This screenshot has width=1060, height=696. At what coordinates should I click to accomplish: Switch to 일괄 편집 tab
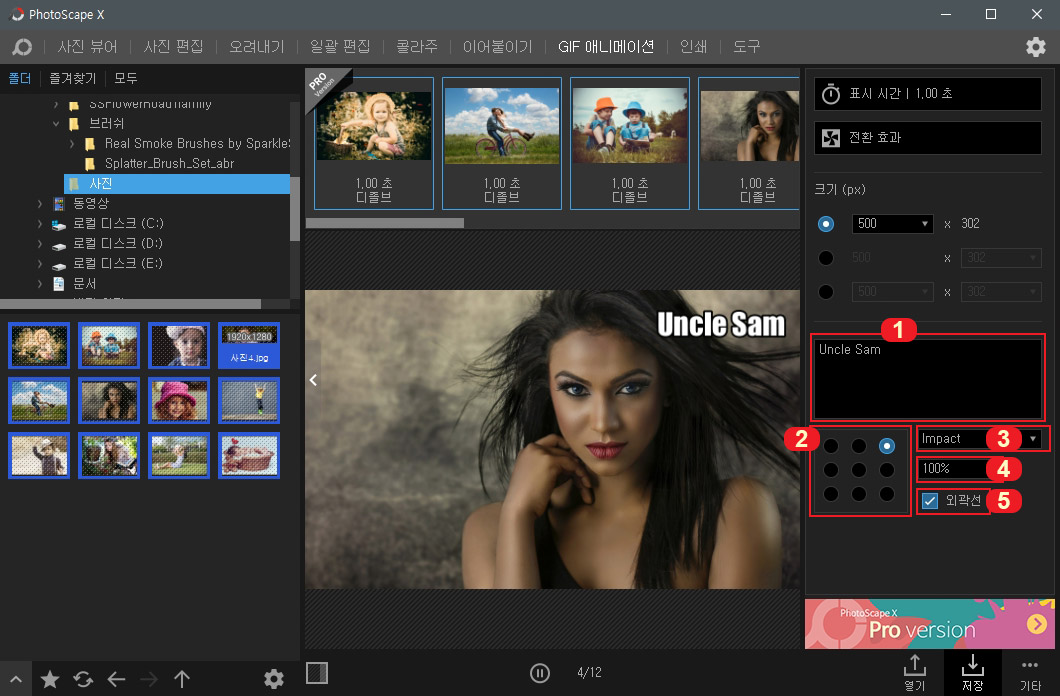340,47
